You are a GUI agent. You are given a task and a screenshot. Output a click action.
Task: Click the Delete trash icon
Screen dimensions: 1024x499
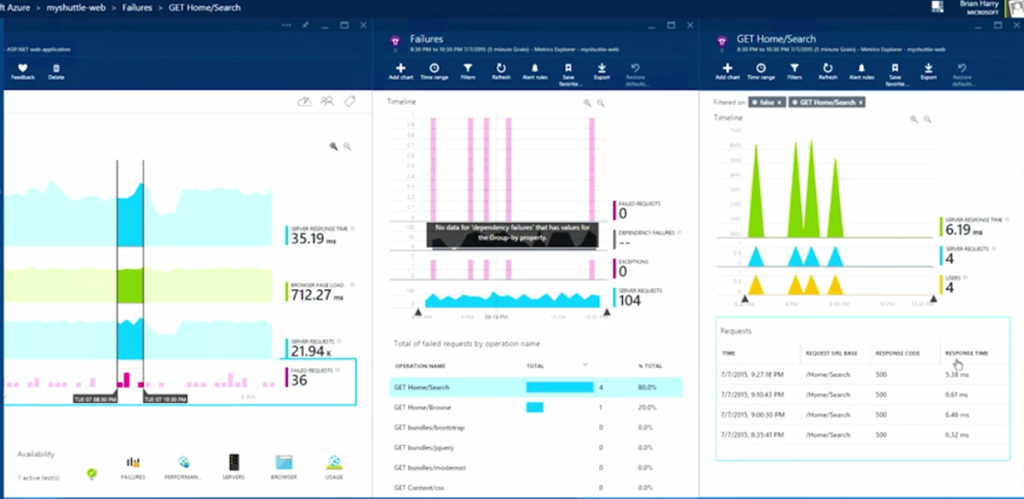tap(56, 68)
